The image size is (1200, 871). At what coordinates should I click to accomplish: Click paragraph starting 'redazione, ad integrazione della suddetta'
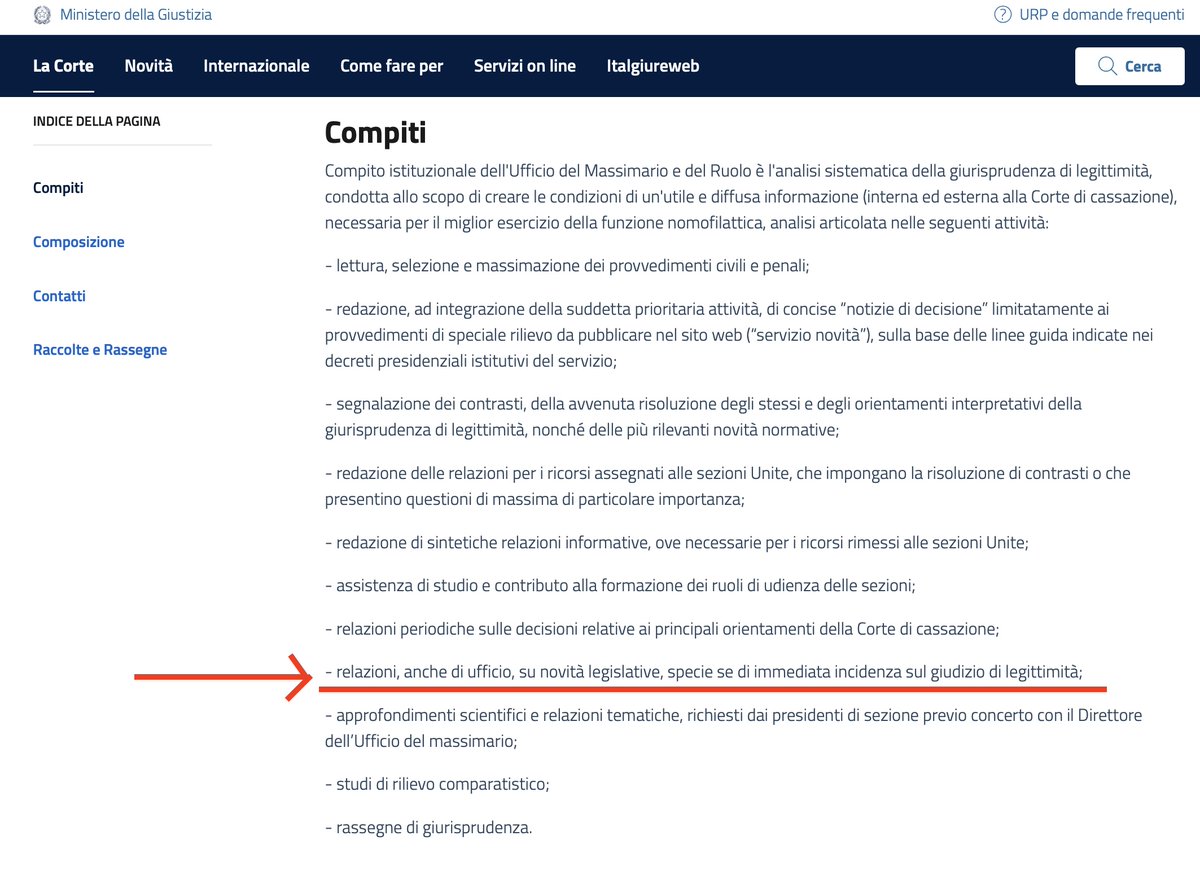[x=739, y=335]
